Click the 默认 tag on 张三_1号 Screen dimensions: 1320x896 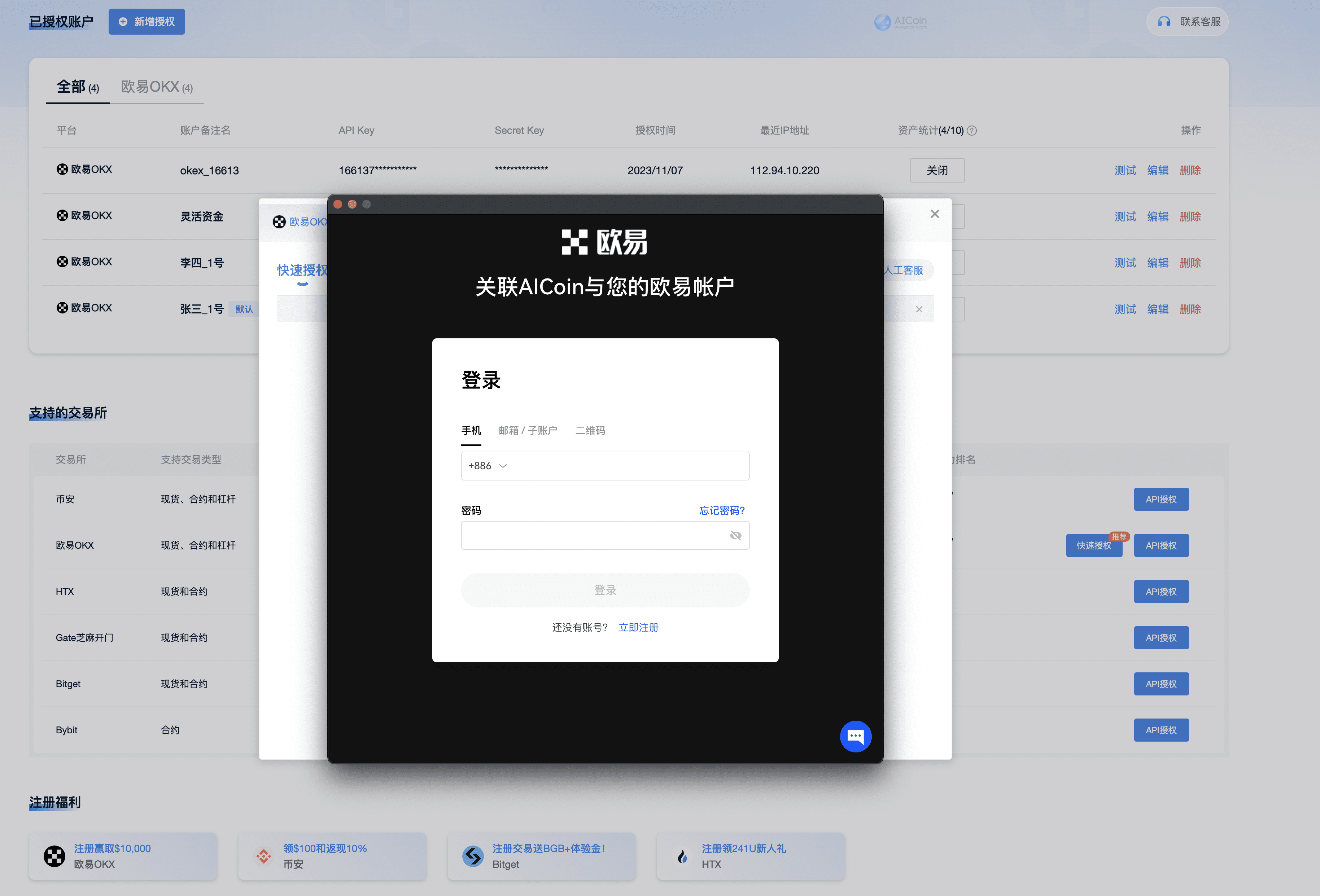[x=244, y=309]
